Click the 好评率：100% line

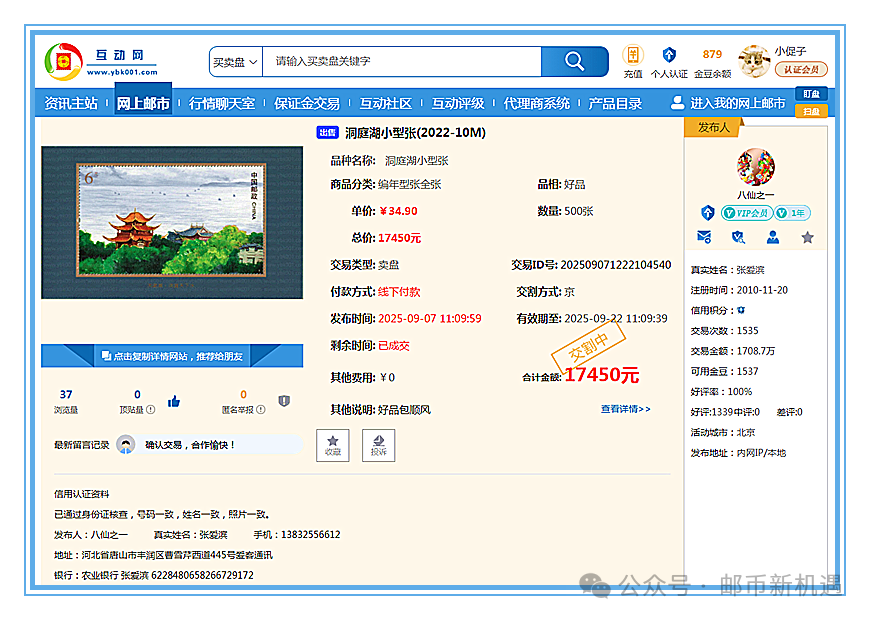pyautogui.click(x=721, y=392)
